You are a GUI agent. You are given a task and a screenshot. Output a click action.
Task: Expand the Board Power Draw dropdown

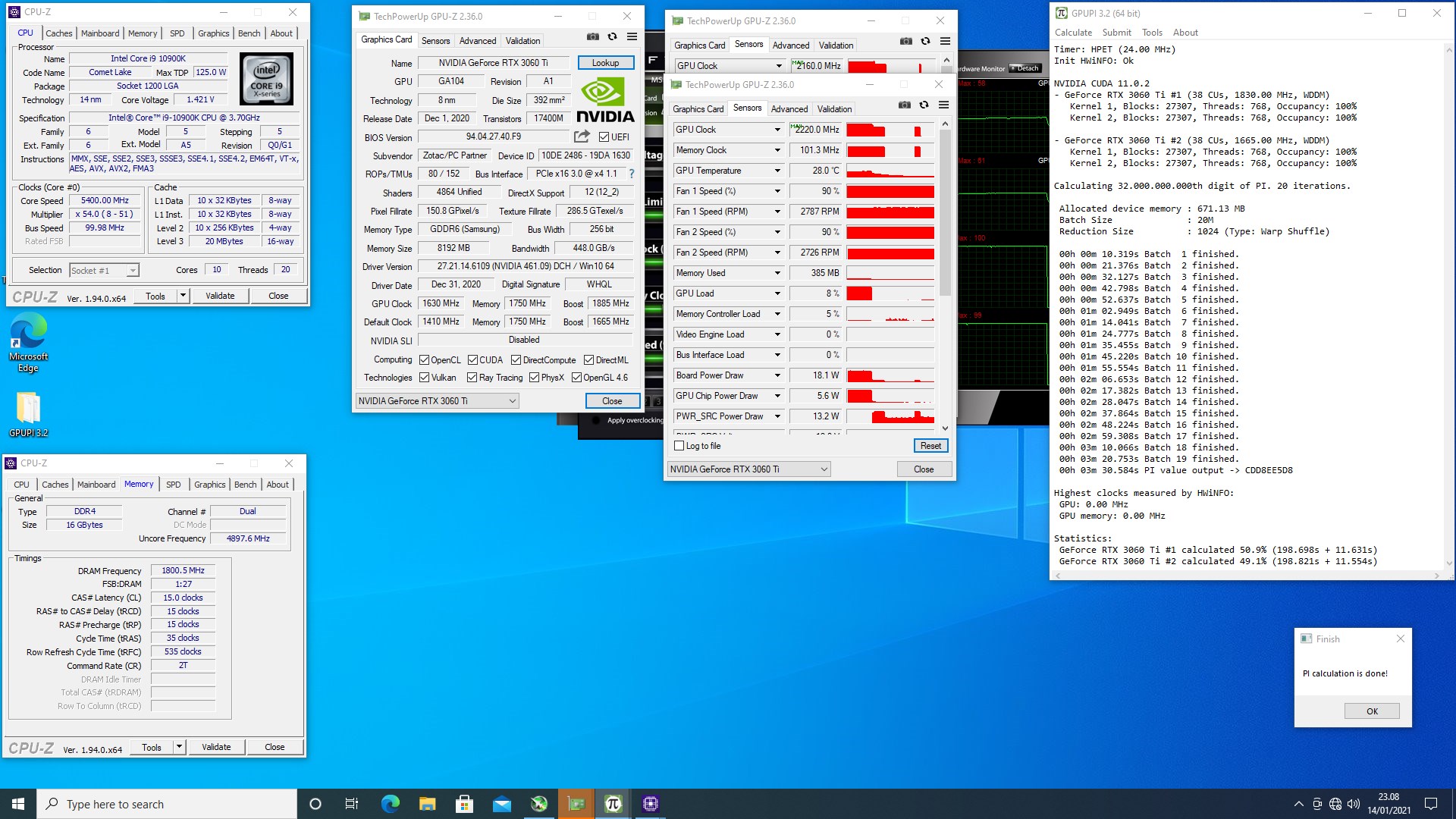[777, 375]
